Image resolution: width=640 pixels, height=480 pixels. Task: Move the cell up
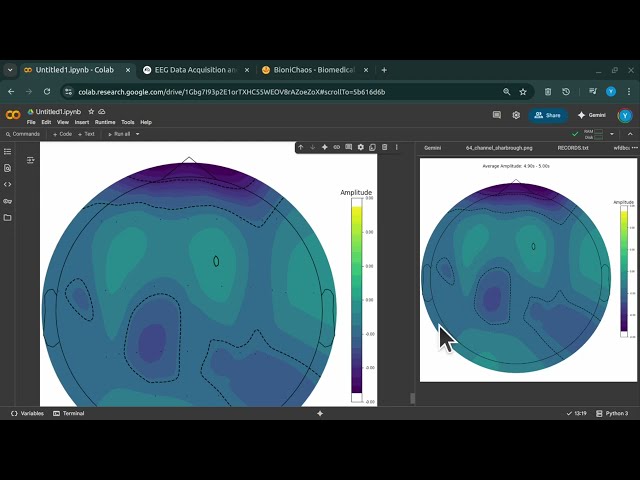[301, 147]
